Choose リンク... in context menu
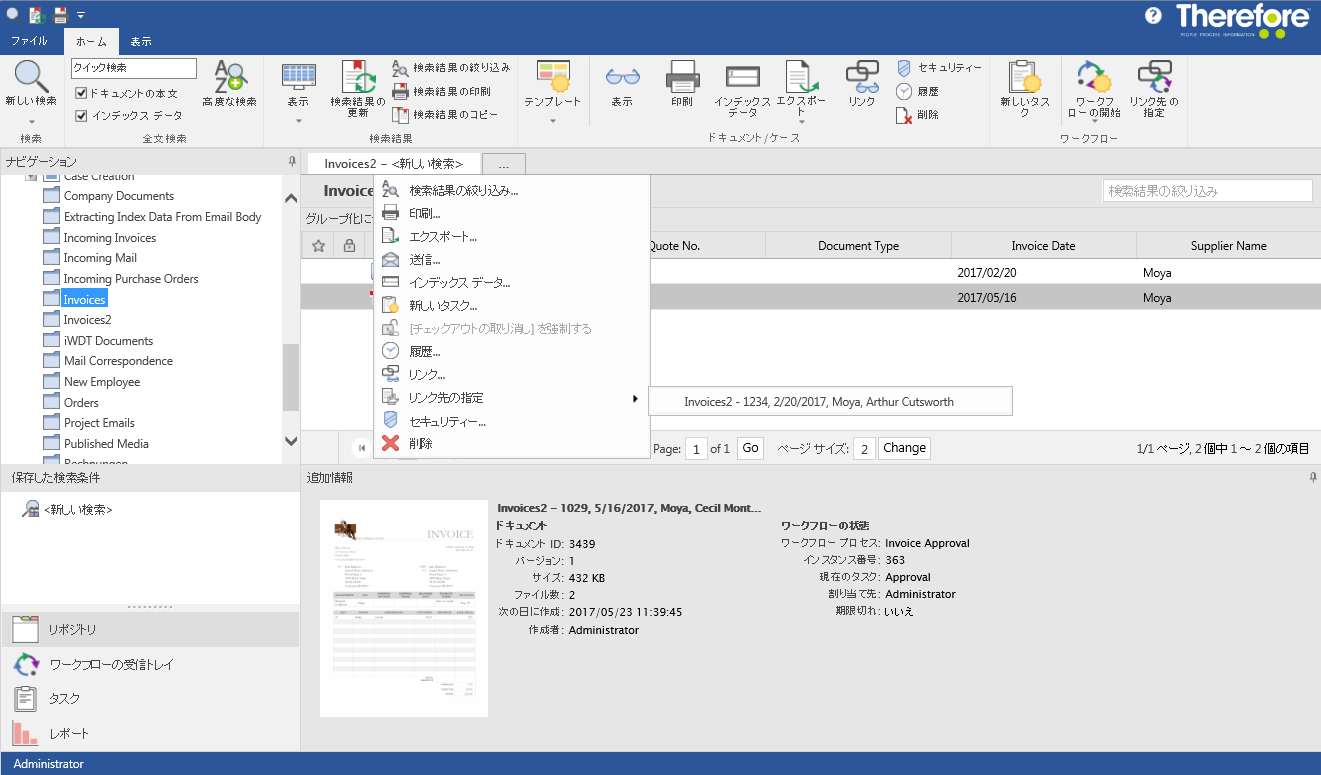 pyautogui.click(x=512, y=374)
